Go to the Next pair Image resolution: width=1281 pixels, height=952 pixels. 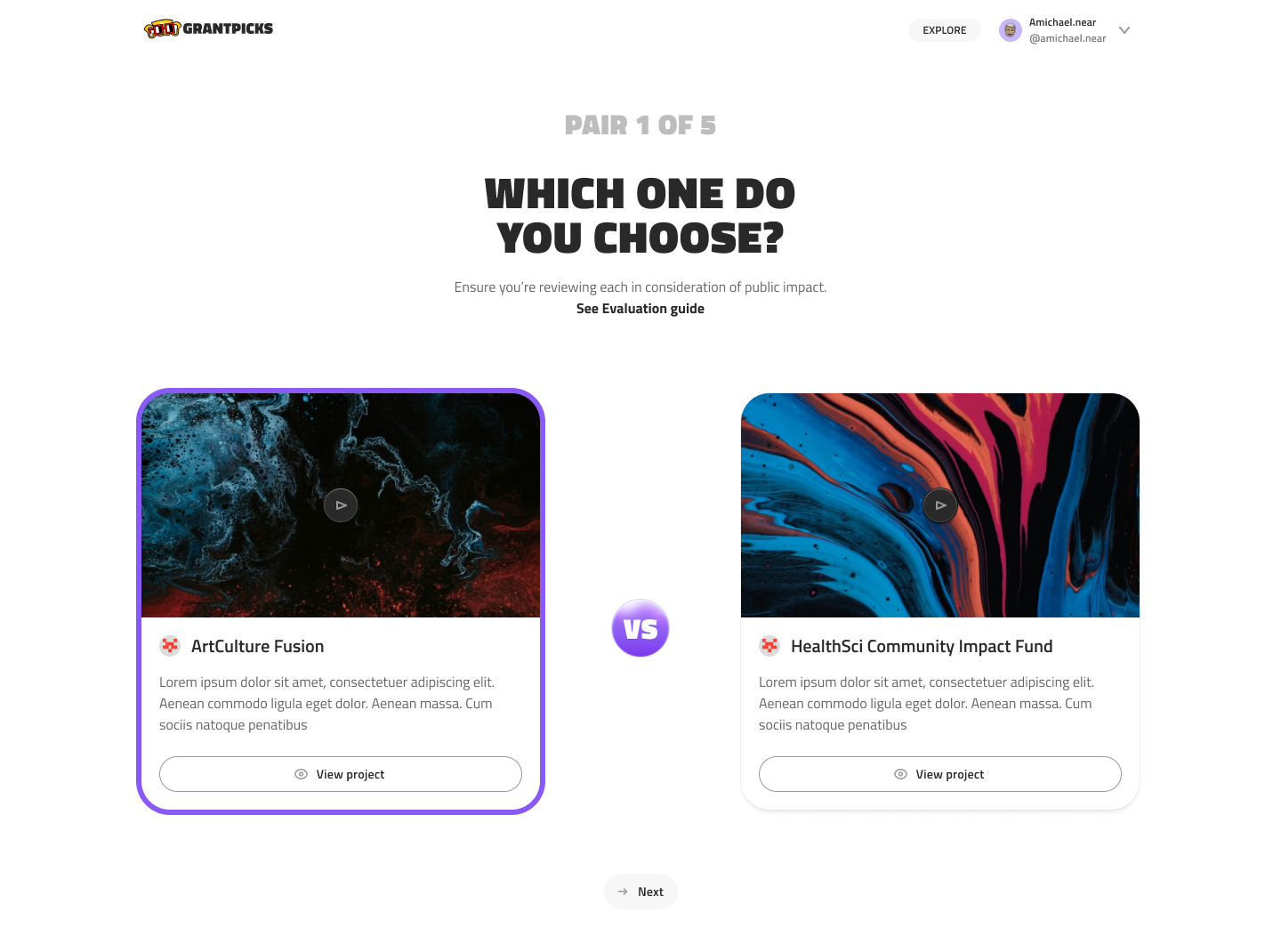(x=640, y=891)
